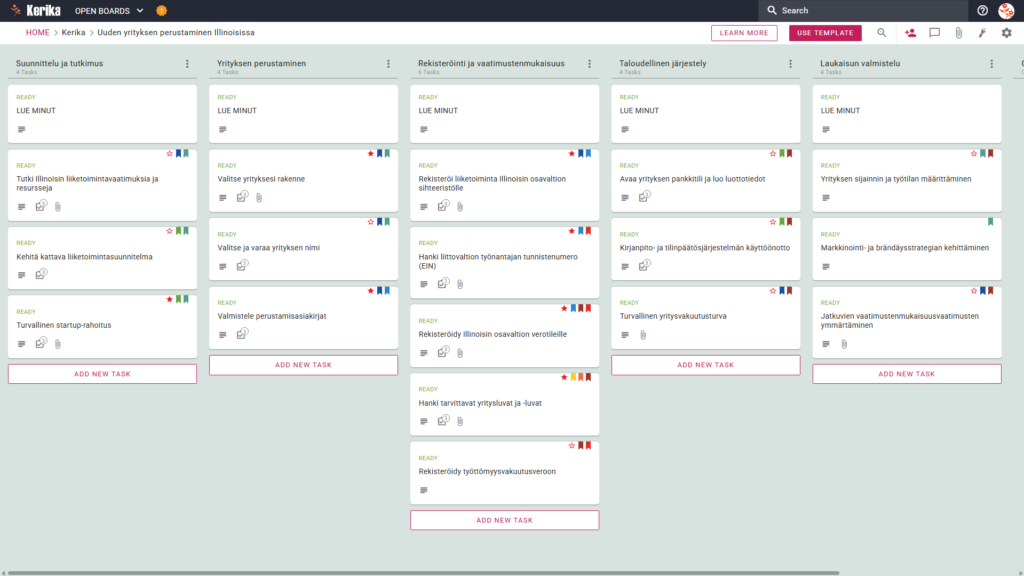Open the board attachments paperclip icon
This screenshot has height=576, width=1024.
pos(958,33)
